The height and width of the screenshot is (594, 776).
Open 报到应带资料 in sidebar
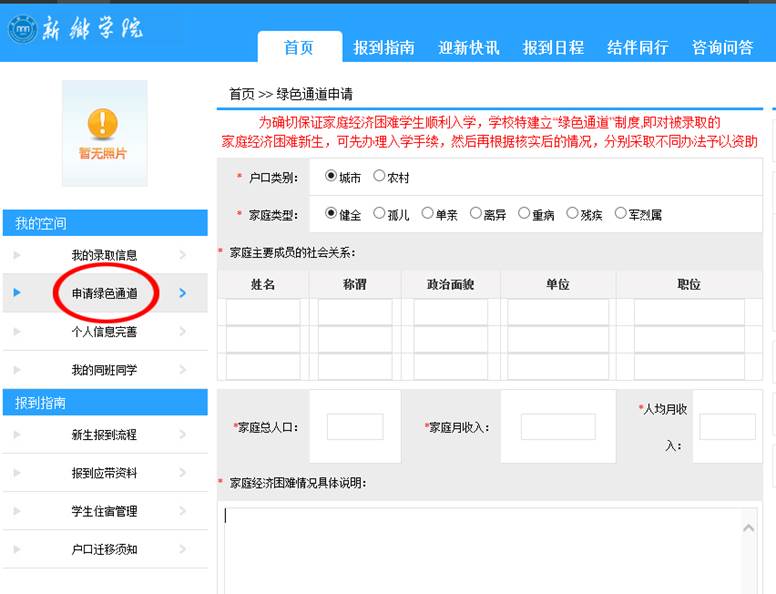(104, 473)
